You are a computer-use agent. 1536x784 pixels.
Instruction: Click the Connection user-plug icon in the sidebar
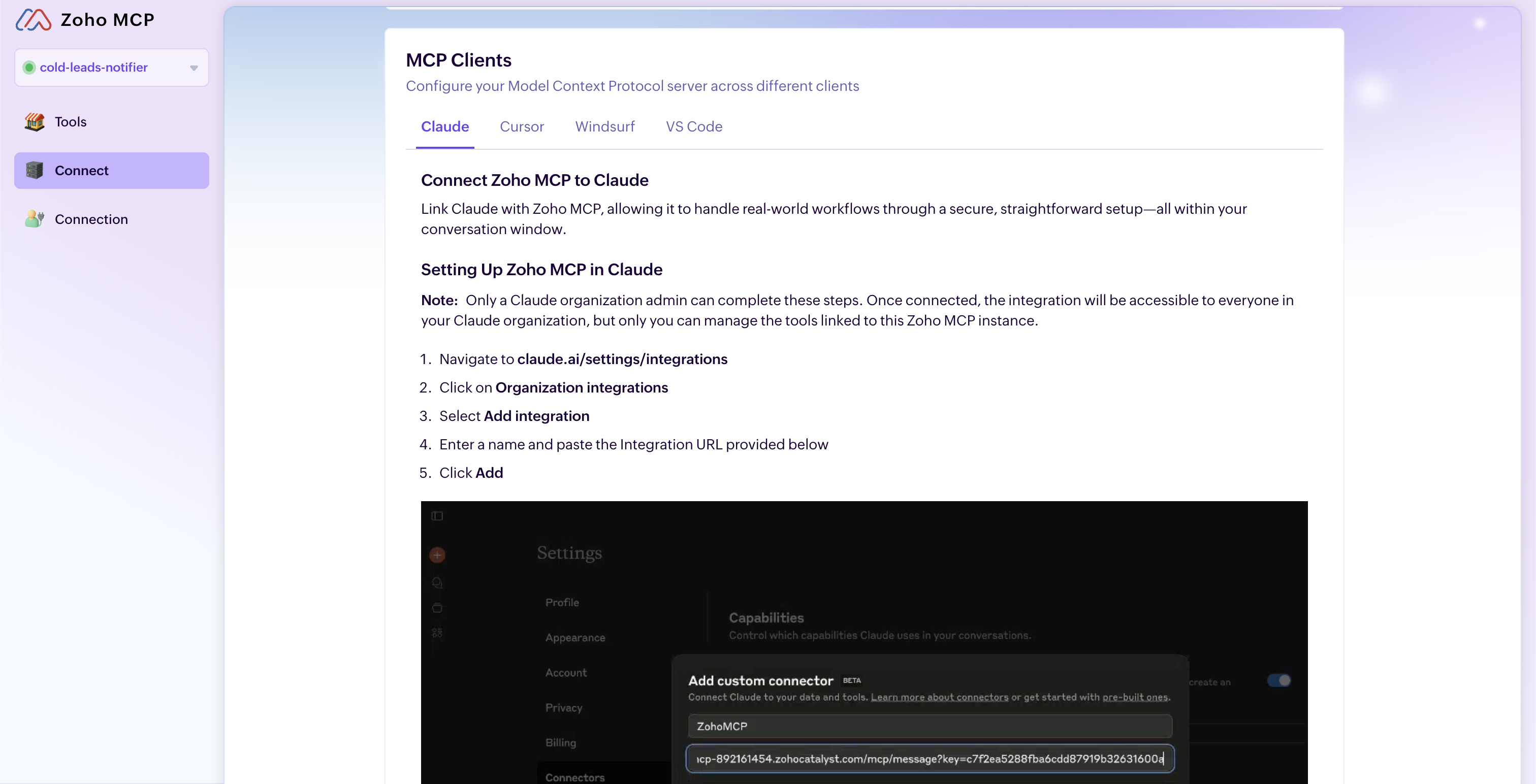click(35, 219)
